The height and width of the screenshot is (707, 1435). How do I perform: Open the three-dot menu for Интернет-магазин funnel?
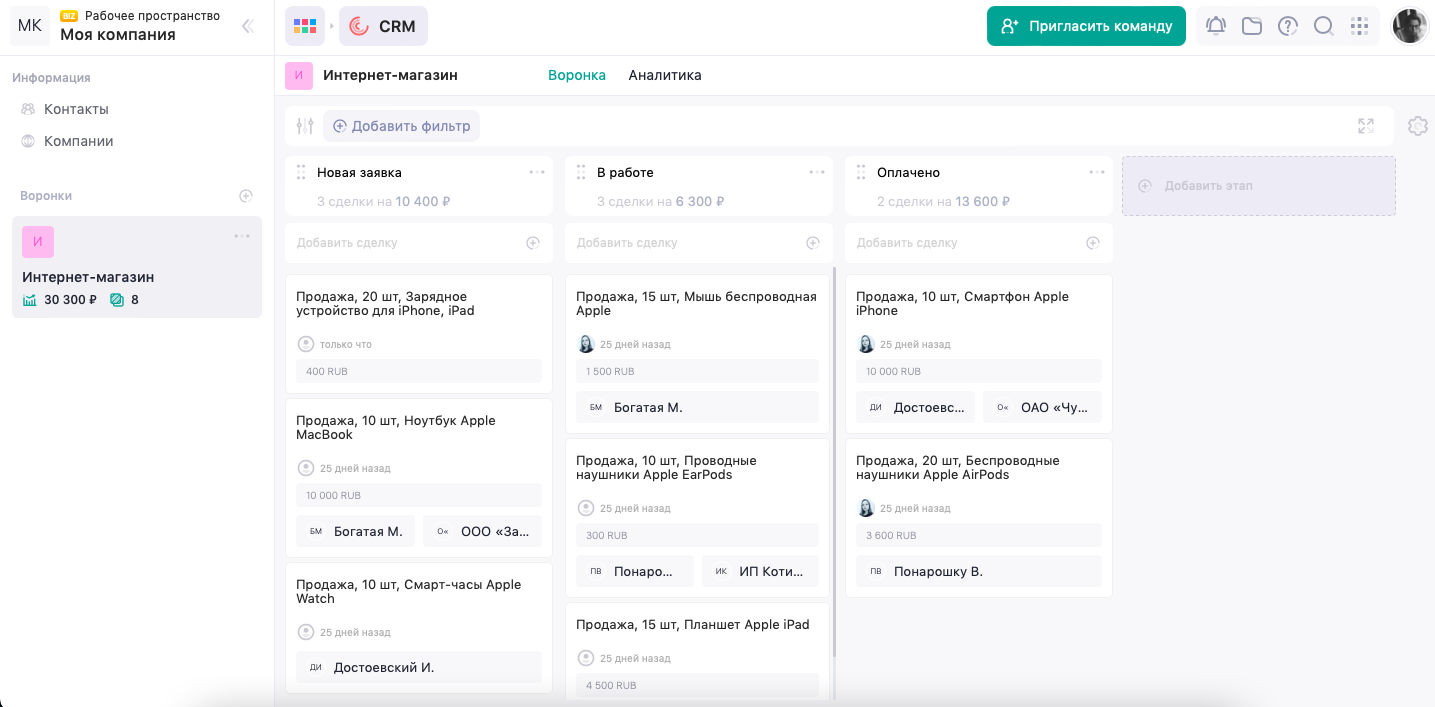242,235
